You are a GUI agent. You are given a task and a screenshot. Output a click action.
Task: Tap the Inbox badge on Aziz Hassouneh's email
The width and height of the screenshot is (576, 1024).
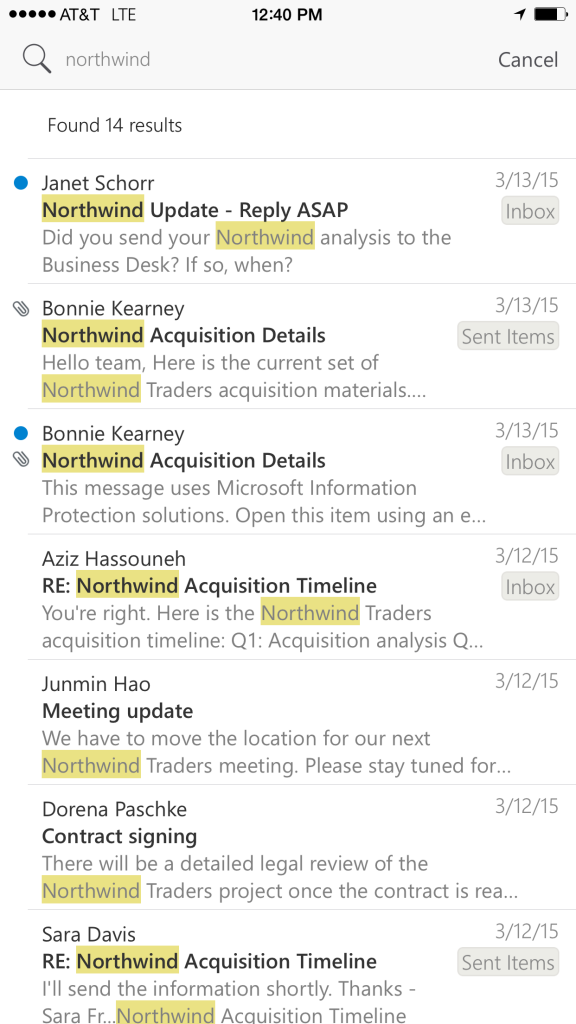529,586
